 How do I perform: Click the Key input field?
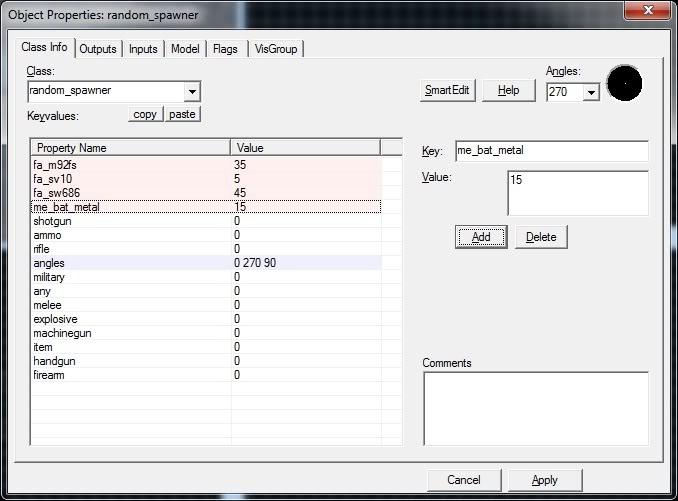[550, 151]
